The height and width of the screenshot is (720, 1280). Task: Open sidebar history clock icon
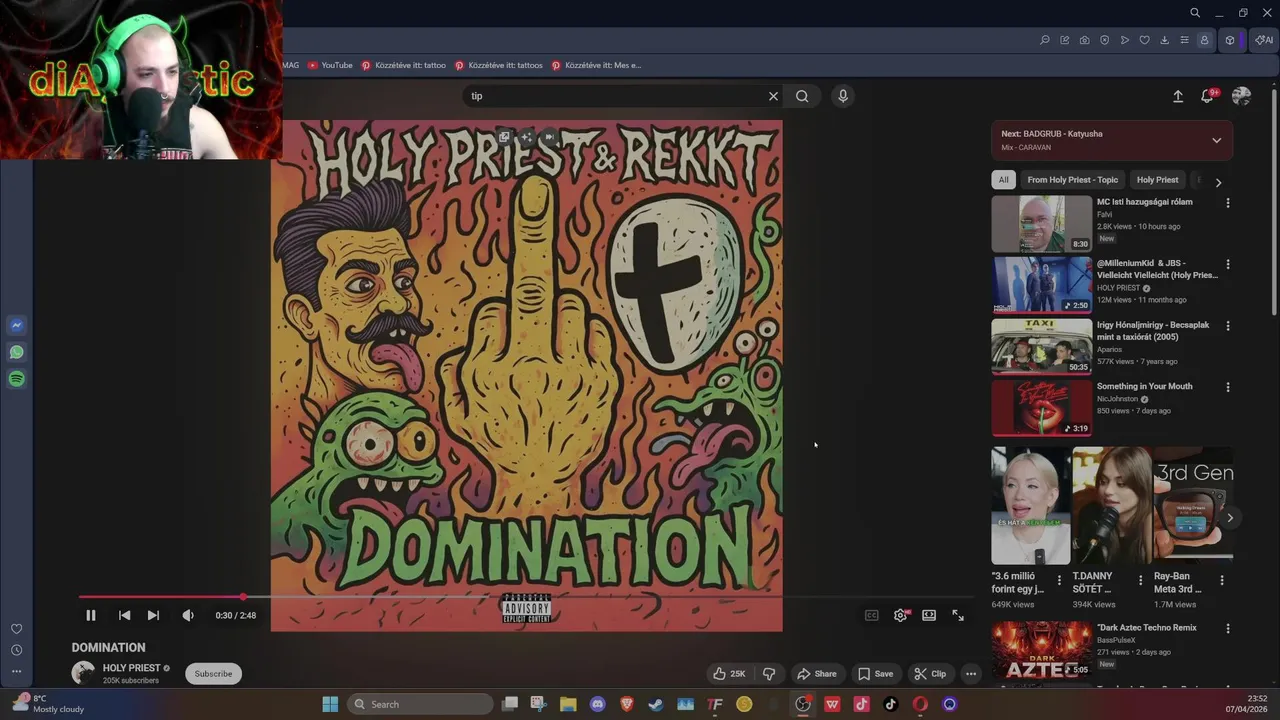(x=16, y=650)
